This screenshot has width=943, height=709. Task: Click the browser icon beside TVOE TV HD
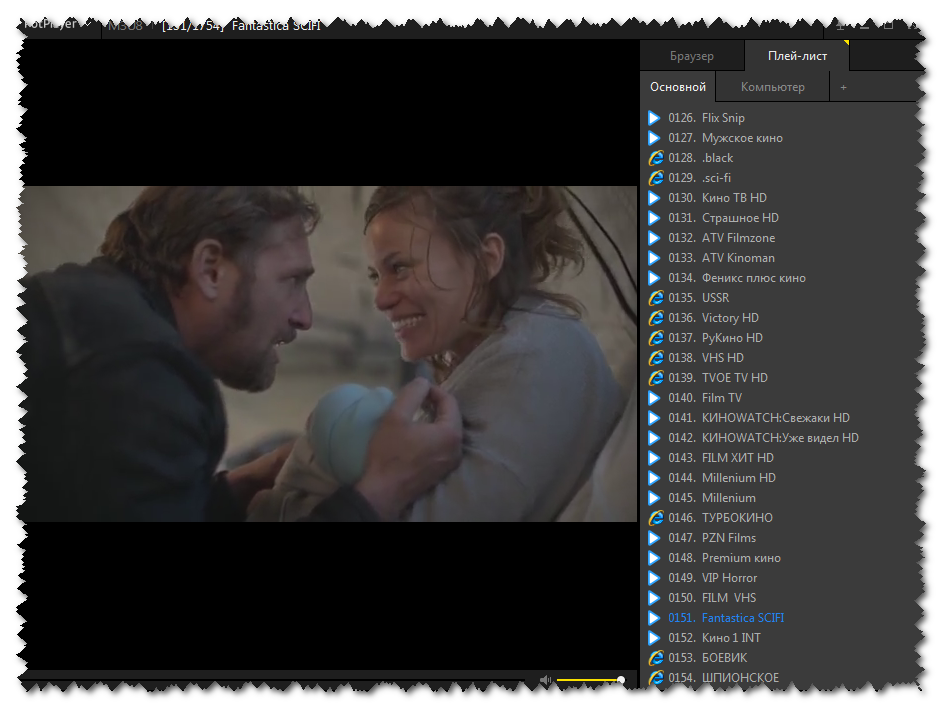[x=656, y=378]
